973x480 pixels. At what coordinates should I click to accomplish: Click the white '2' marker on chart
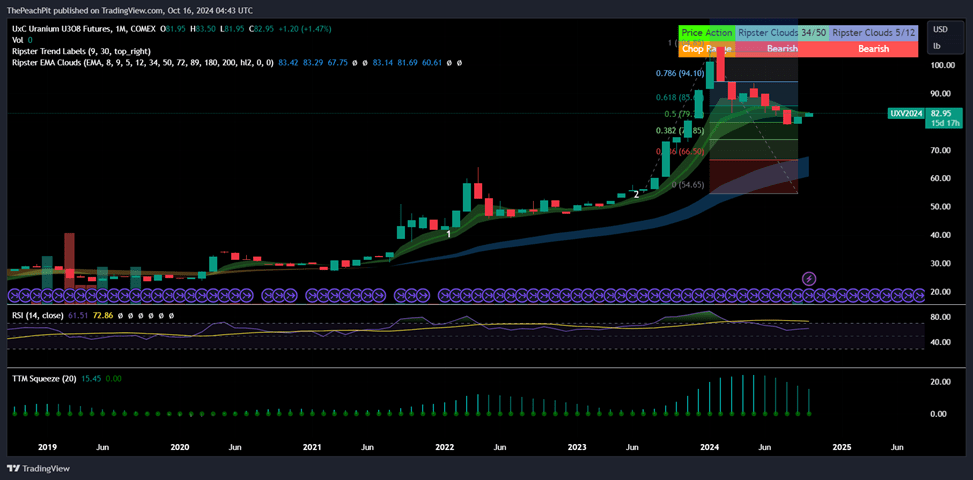(x=636, y=194)
